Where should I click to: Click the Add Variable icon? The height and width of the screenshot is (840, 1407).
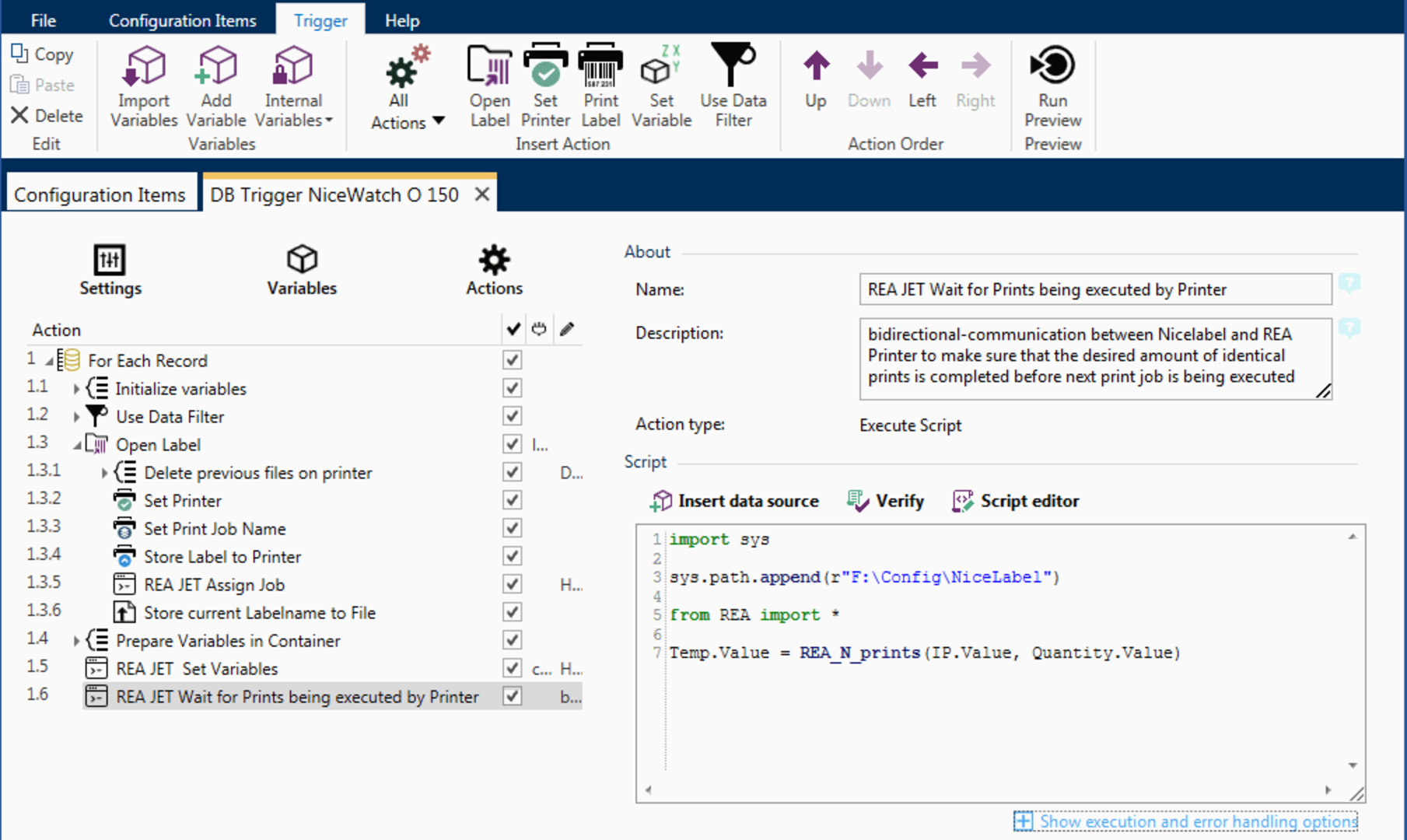[x=216, y=84]
